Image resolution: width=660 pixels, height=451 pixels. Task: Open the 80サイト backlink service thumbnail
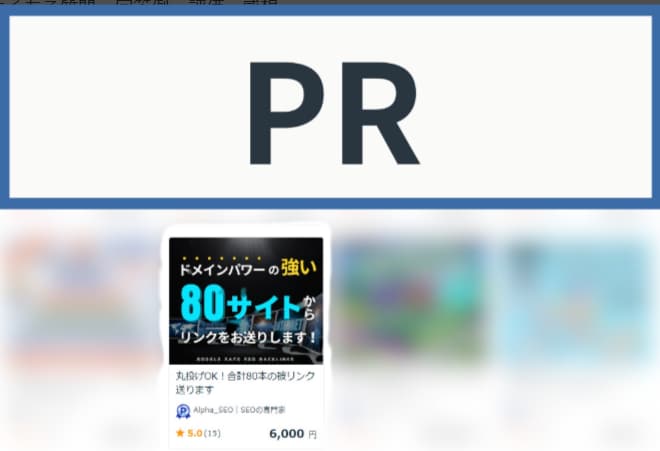point(246,301)
